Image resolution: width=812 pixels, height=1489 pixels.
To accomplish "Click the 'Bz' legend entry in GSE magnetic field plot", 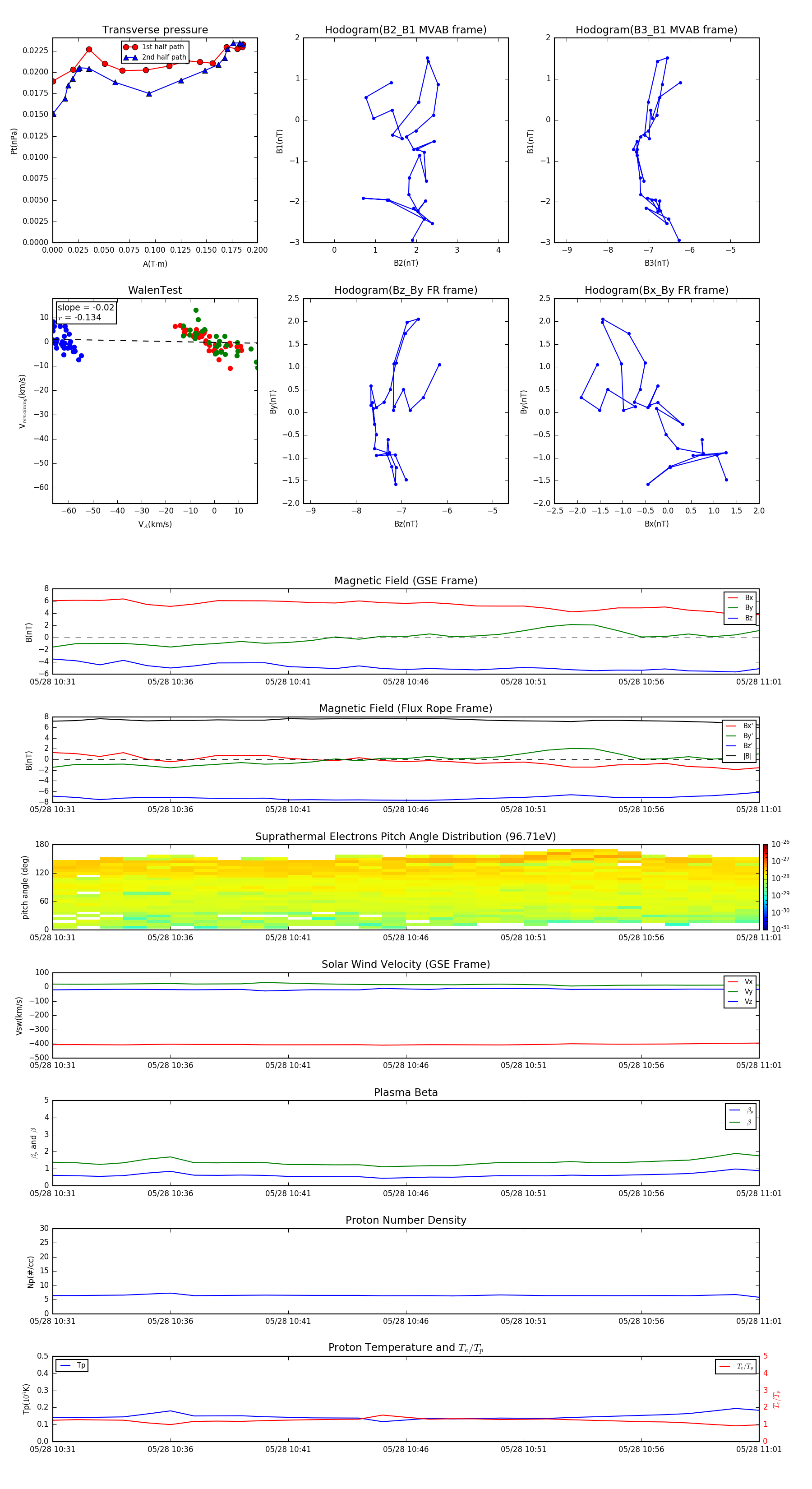I will [x=741, y=618].
